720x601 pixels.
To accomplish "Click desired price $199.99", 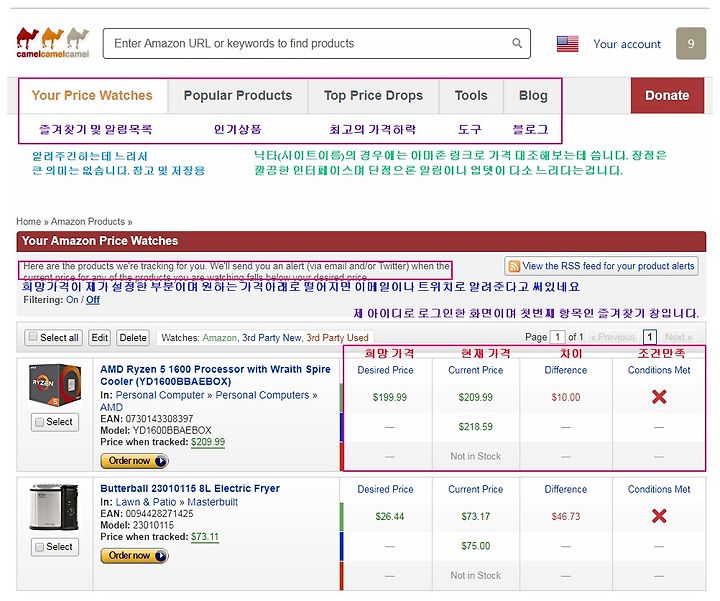I will coord(389,397).
